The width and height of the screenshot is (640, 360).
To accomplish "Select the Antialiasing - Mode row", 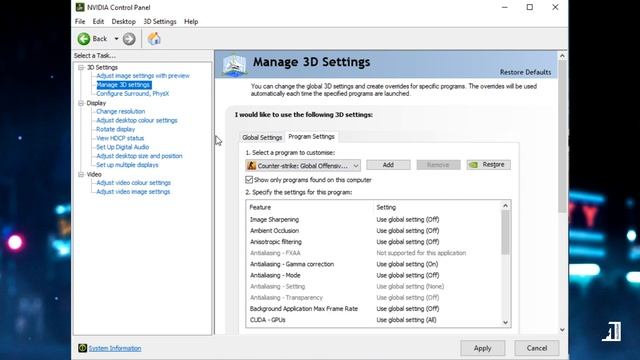I will [x=373, y=275].
